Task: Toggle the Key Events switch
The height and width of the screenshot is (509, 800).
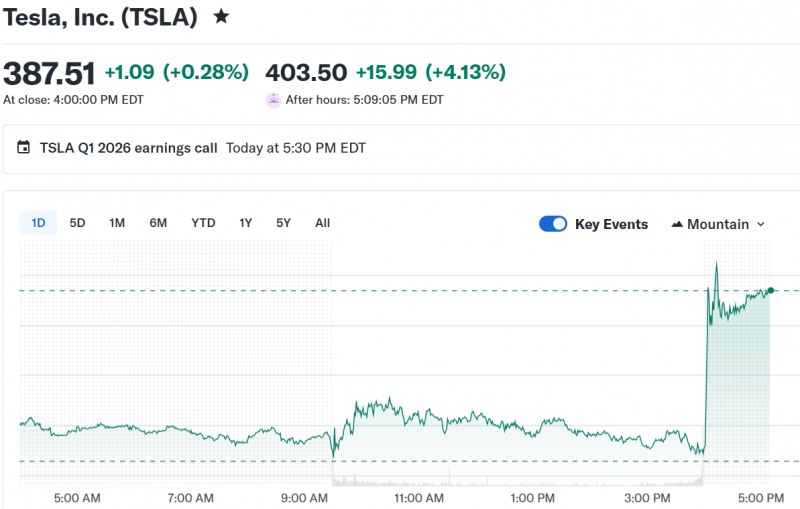Action: tap(553, 224)
